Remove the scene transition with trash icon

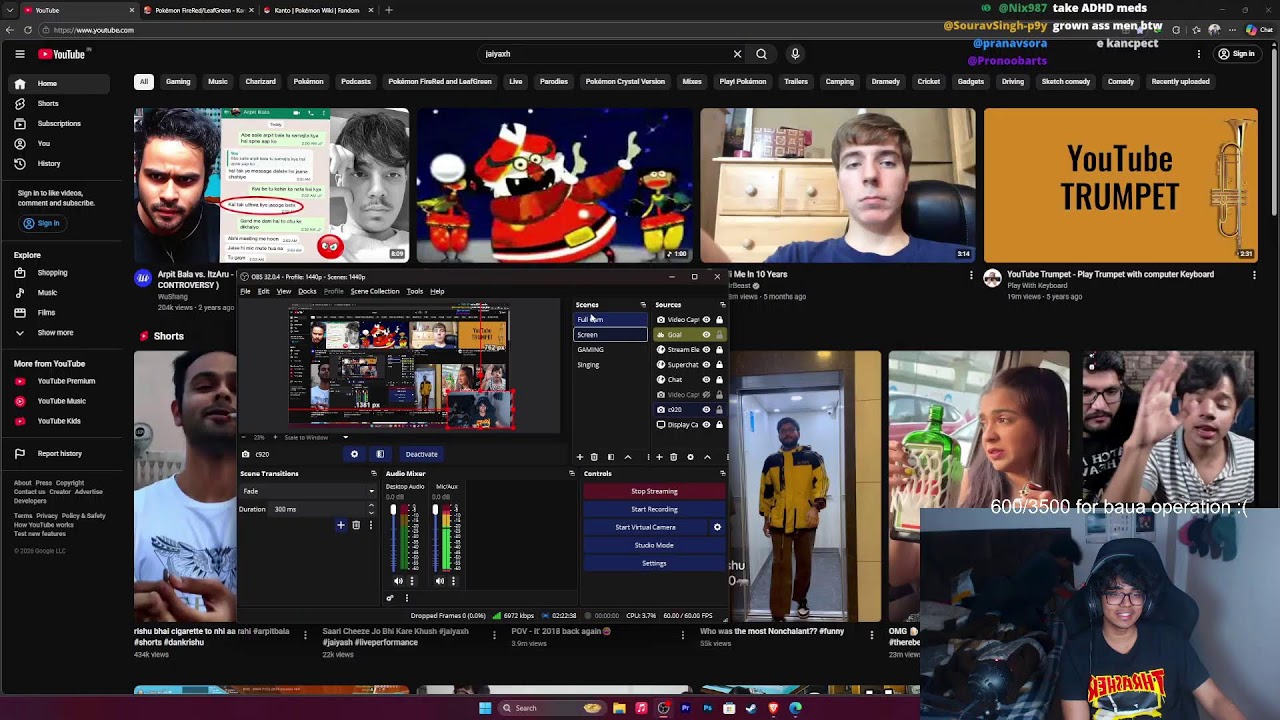356,525
